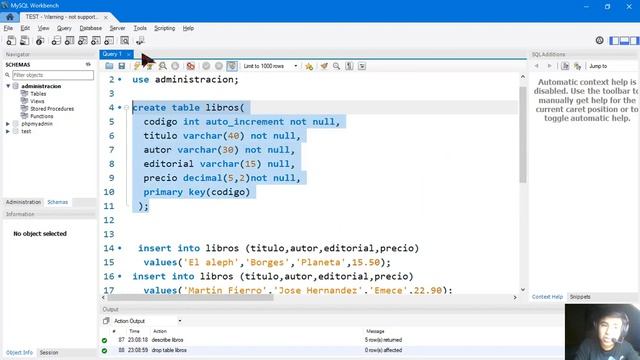The image size is (640, 360).
Task: Click the create new stored procedure icon
Action: (x=96, y=40)
